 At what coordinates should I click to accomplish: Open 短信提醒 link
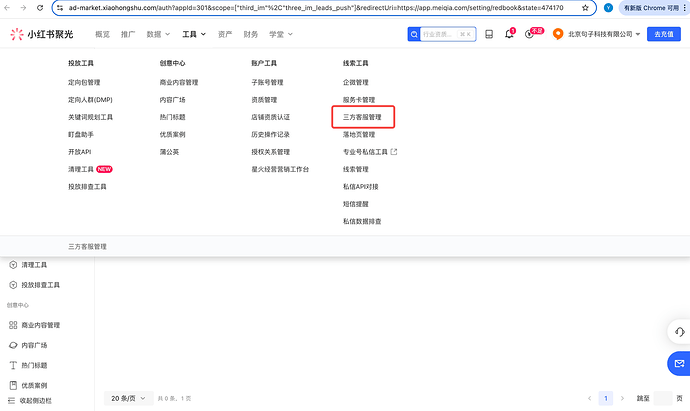pos(356,204)
